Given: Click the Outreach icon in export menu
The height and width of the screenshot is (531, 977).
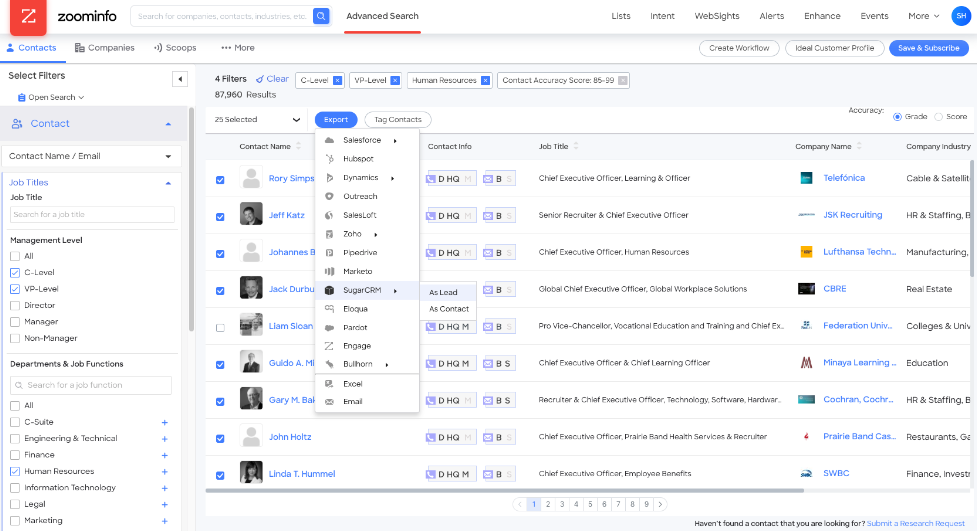Looking at the screenshot, I should click(330, 196).
